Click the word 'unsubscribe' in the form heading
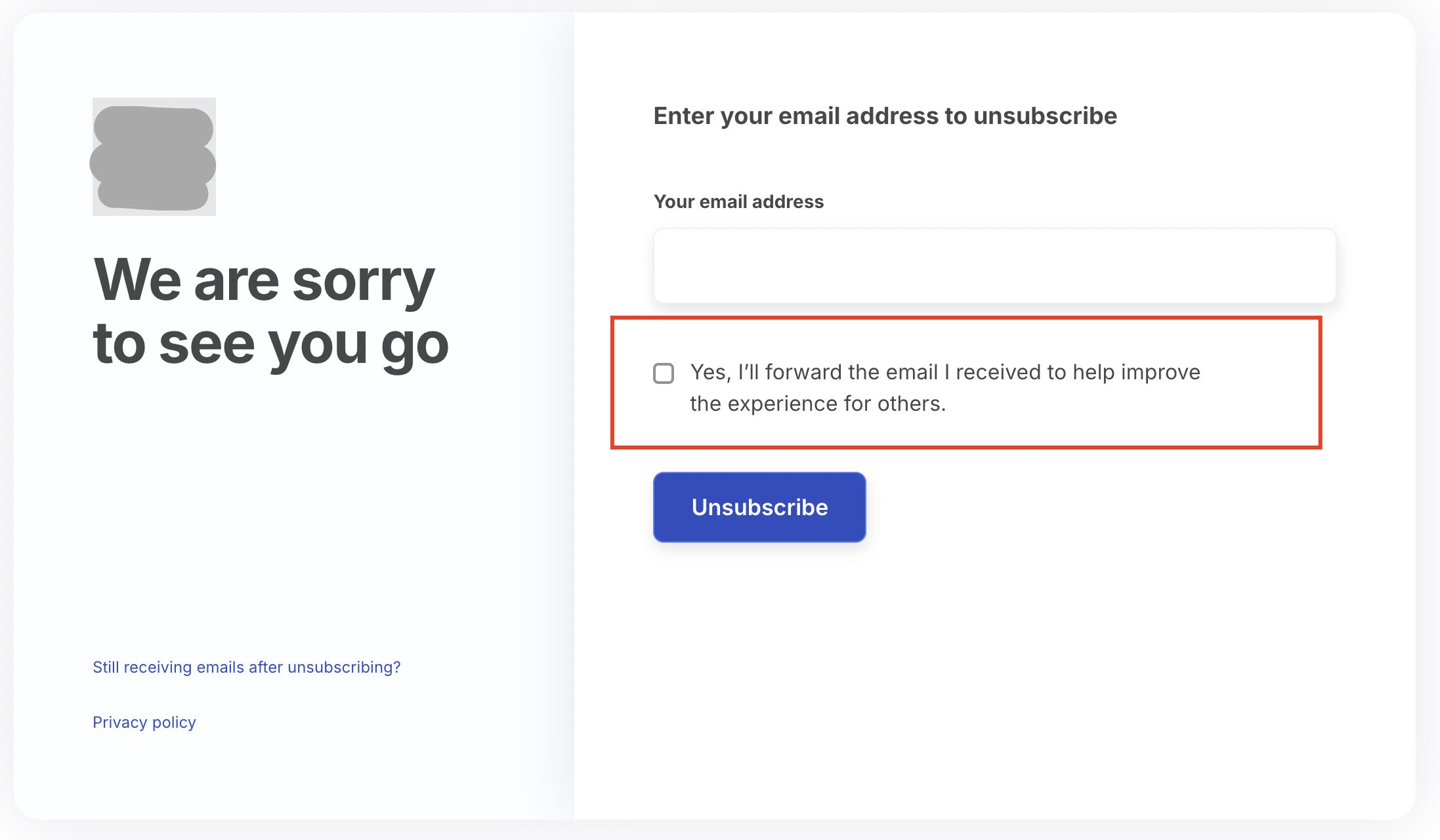The height and width of the screenshot is (840, 1440). point(1045,116)
